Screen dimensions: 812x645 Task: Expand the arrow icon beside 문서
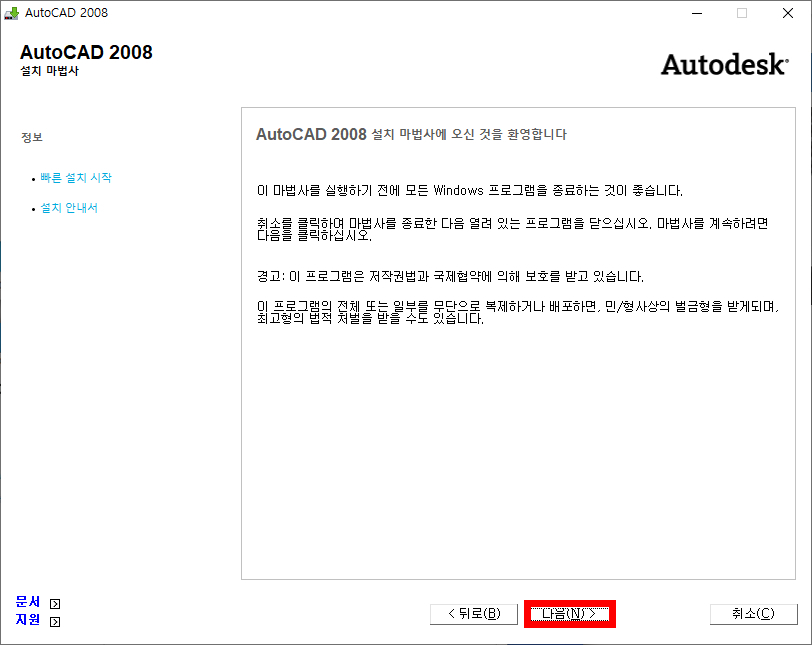click(55, 604)
